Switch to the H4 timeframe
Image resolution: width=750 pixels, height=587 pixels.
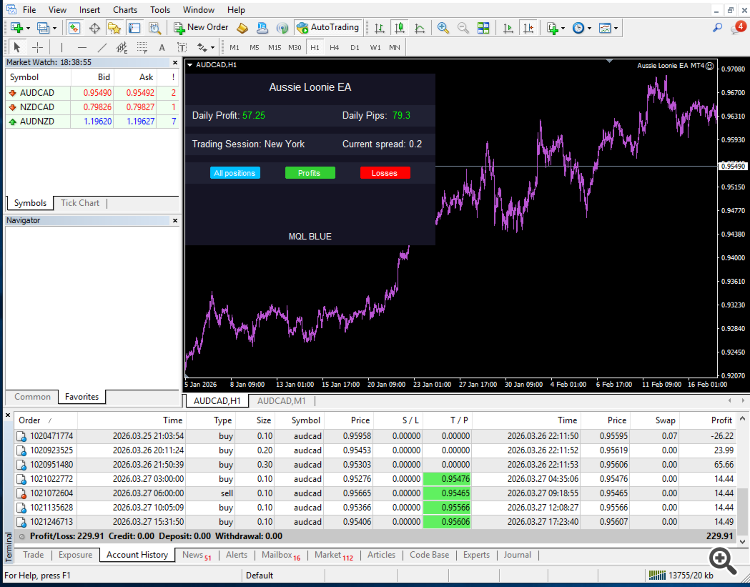pos(334,47)
